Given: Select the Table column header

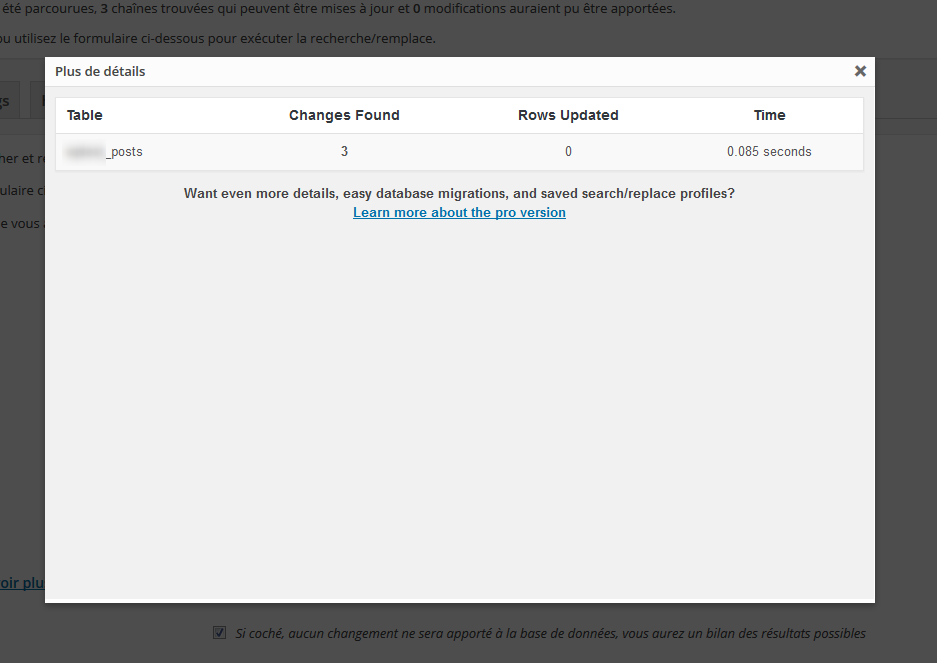Looking at the screenshot, I should 84,115.
